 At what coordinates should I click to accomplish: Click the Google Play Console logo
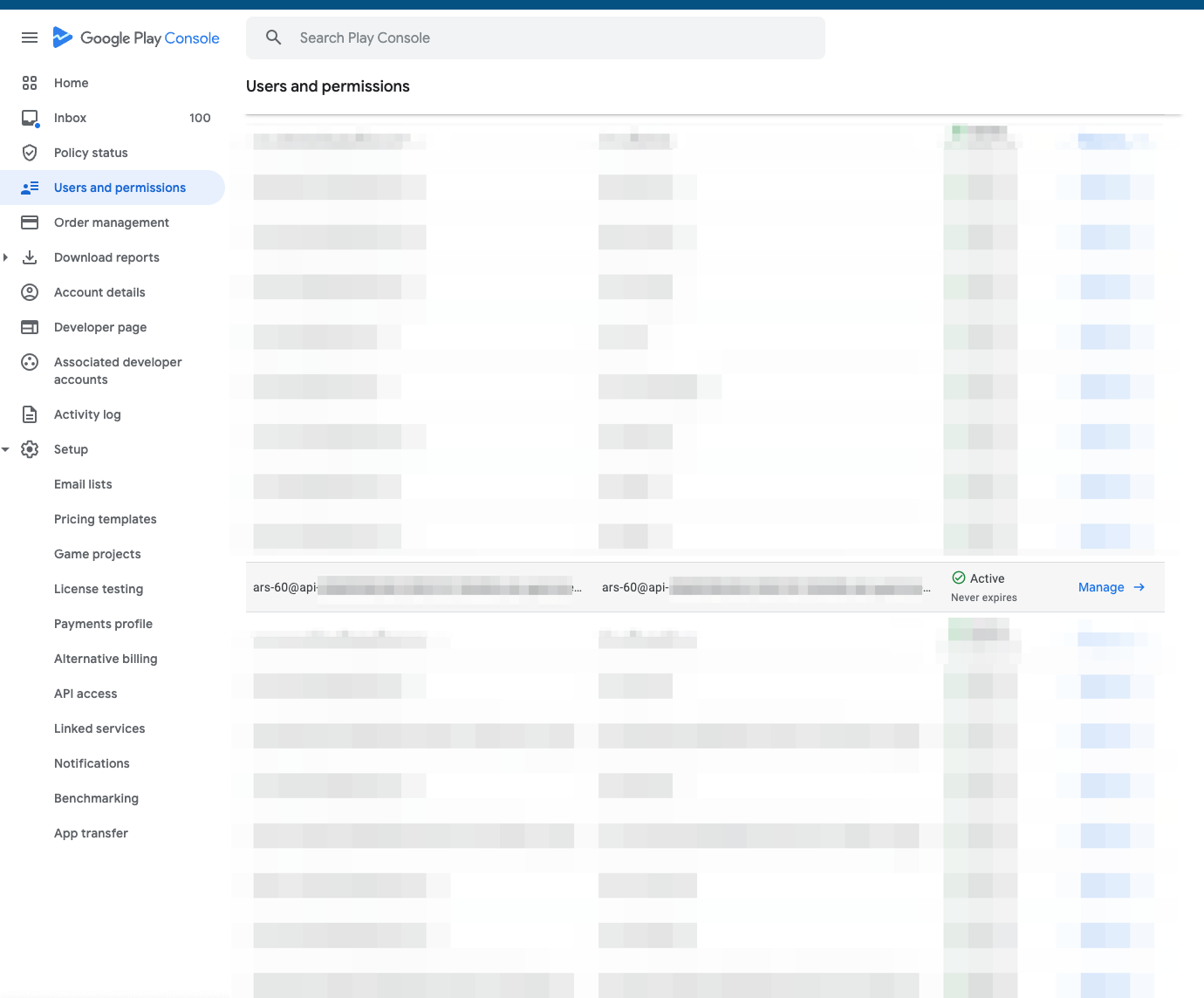pyautogui.click(x=136, y=38)
